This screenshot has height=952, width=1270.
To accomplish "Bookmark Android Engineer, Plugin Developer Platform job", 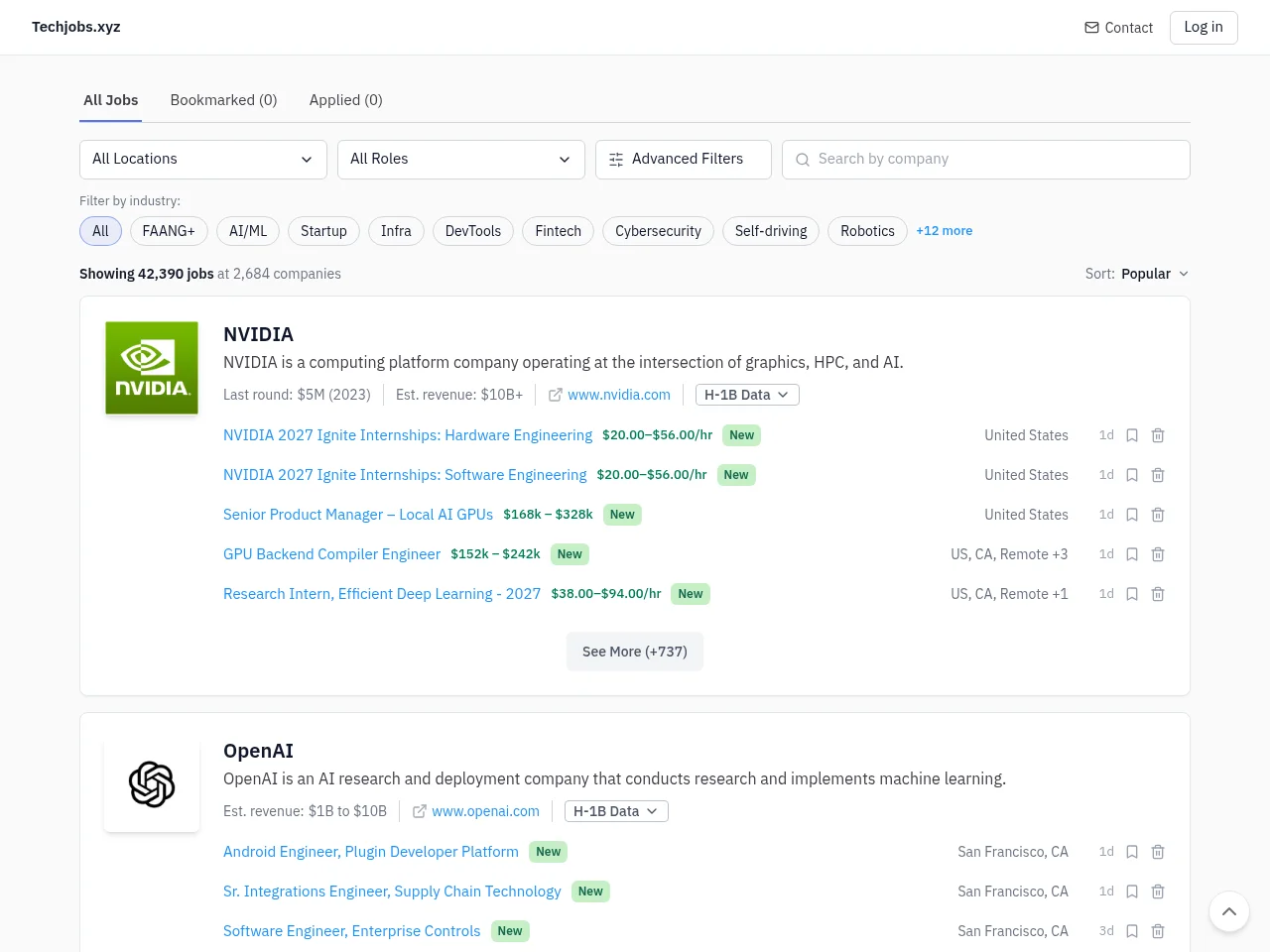I will (x=1132, y=852).
